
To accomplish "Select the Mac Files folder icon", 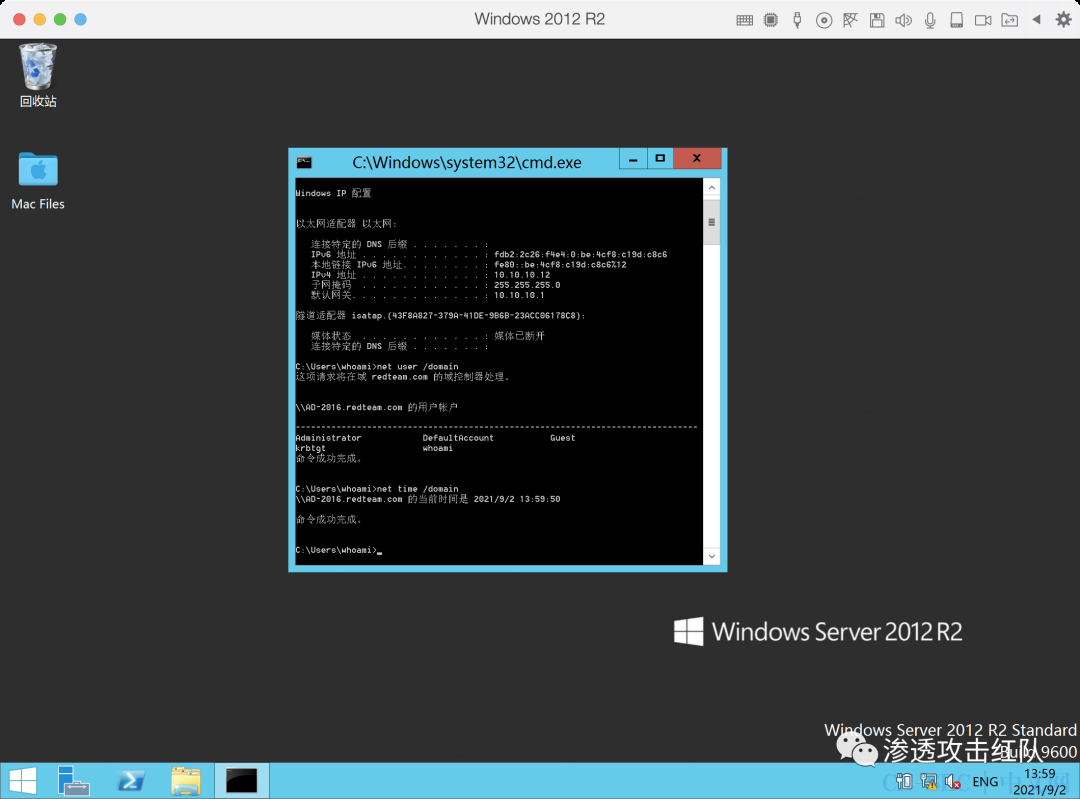I will (x=38, y=180).
